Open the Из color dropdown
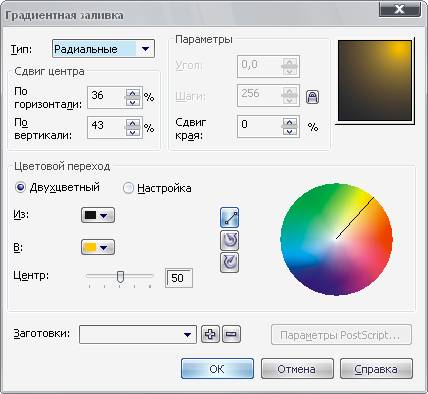 98,215
